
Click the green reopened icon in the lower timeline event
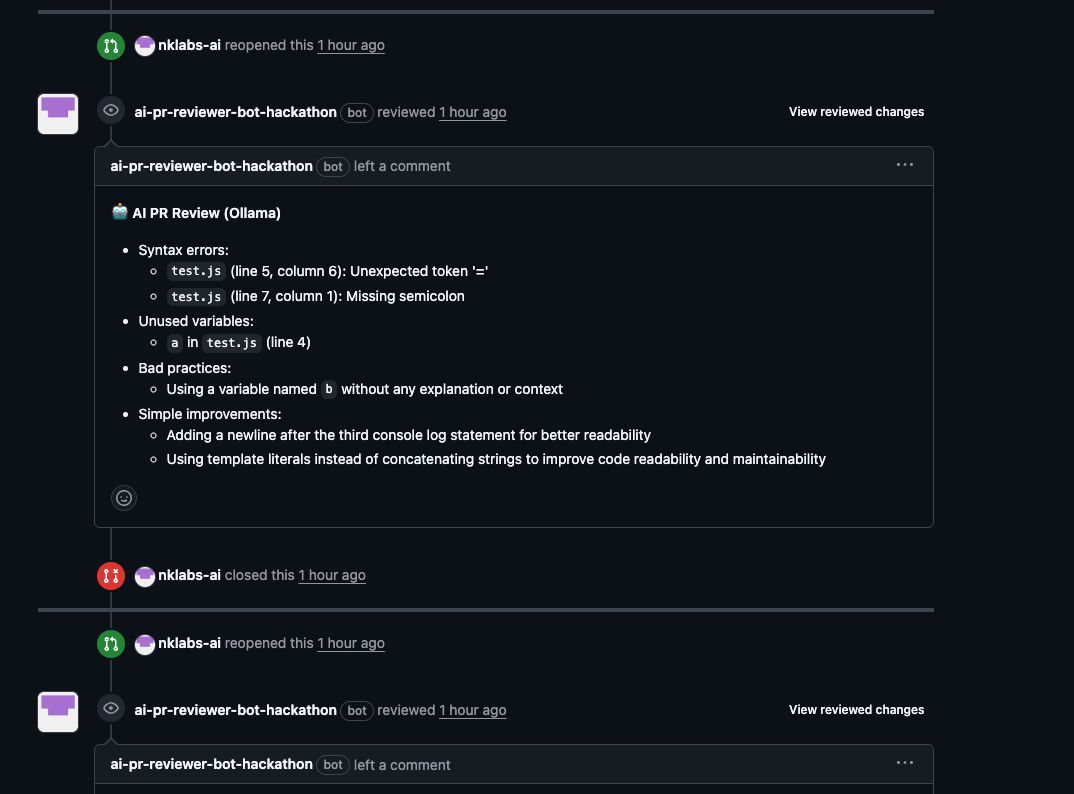110,643
